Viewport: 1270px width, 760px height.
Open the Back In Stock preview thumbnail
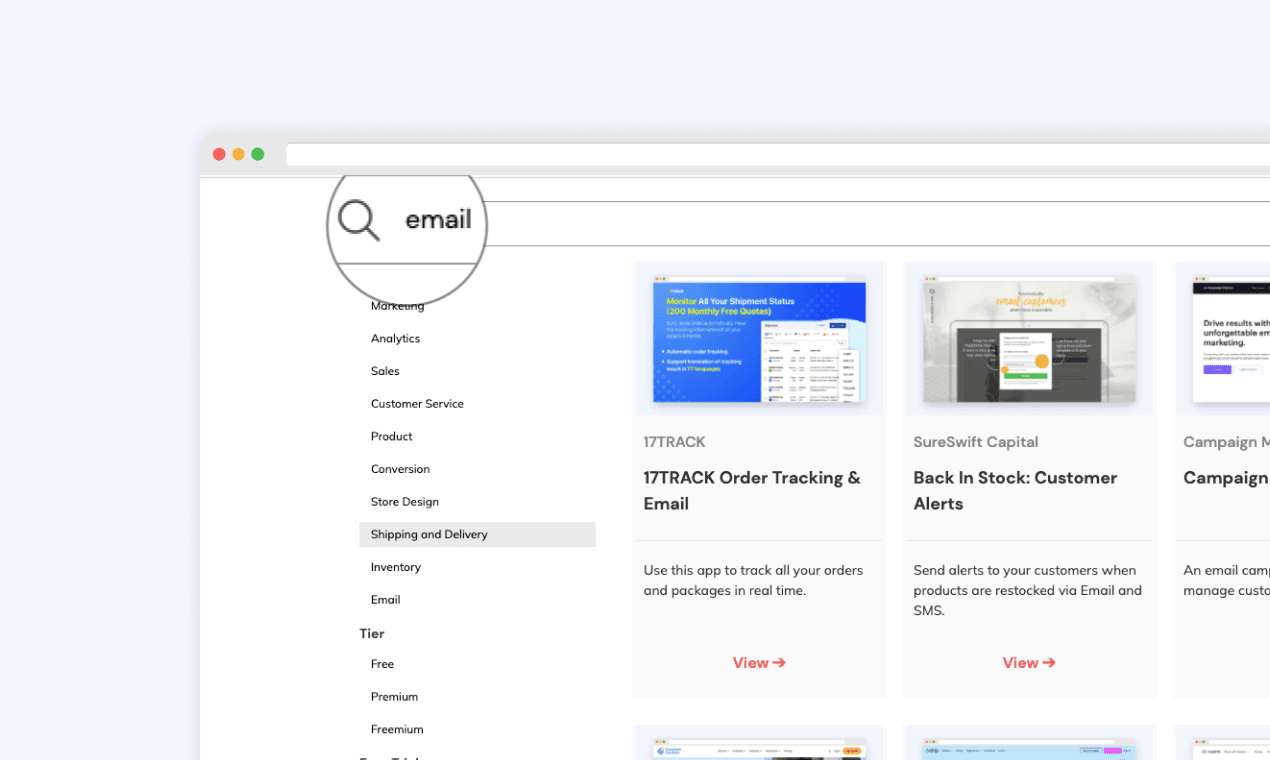pos(1029,339)
